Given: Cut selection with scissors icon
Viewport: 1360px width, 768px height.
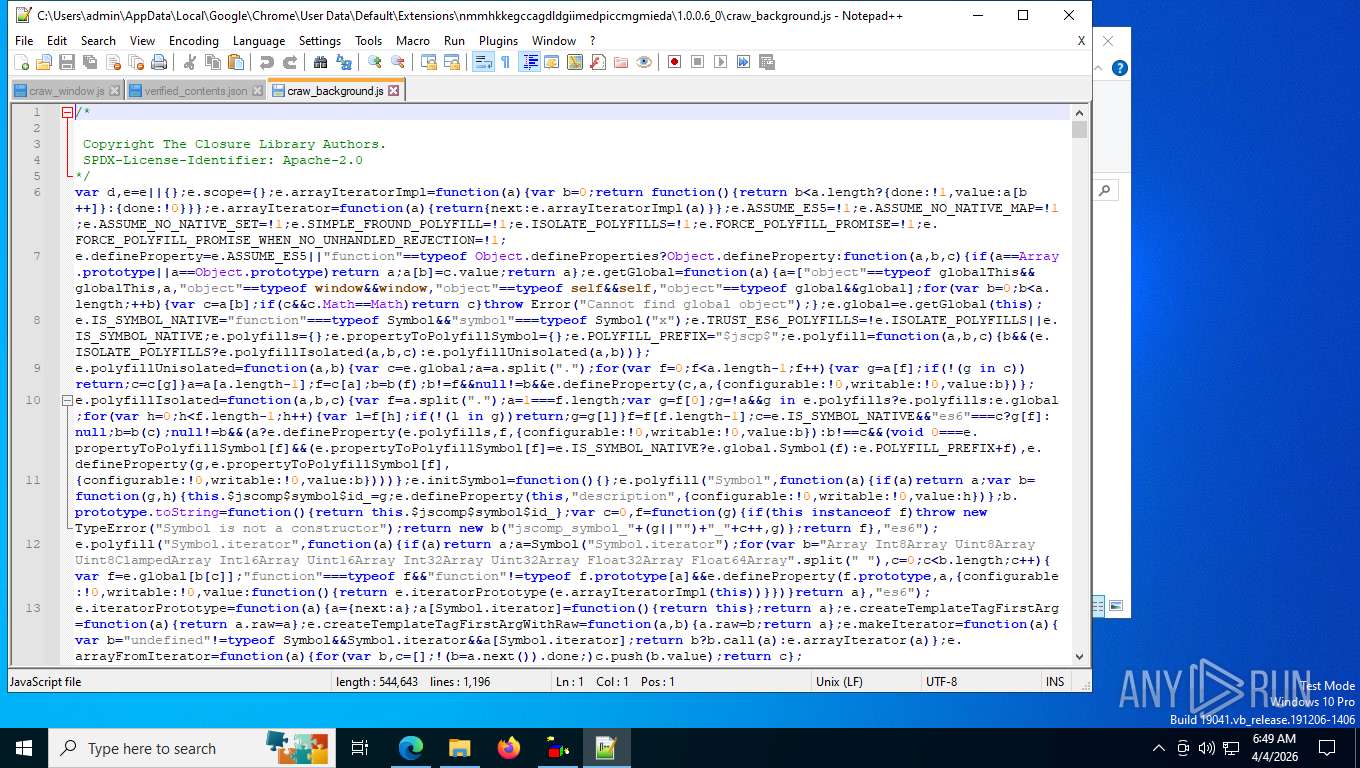Looking at the screenshot, I should [x=189, y=62].
